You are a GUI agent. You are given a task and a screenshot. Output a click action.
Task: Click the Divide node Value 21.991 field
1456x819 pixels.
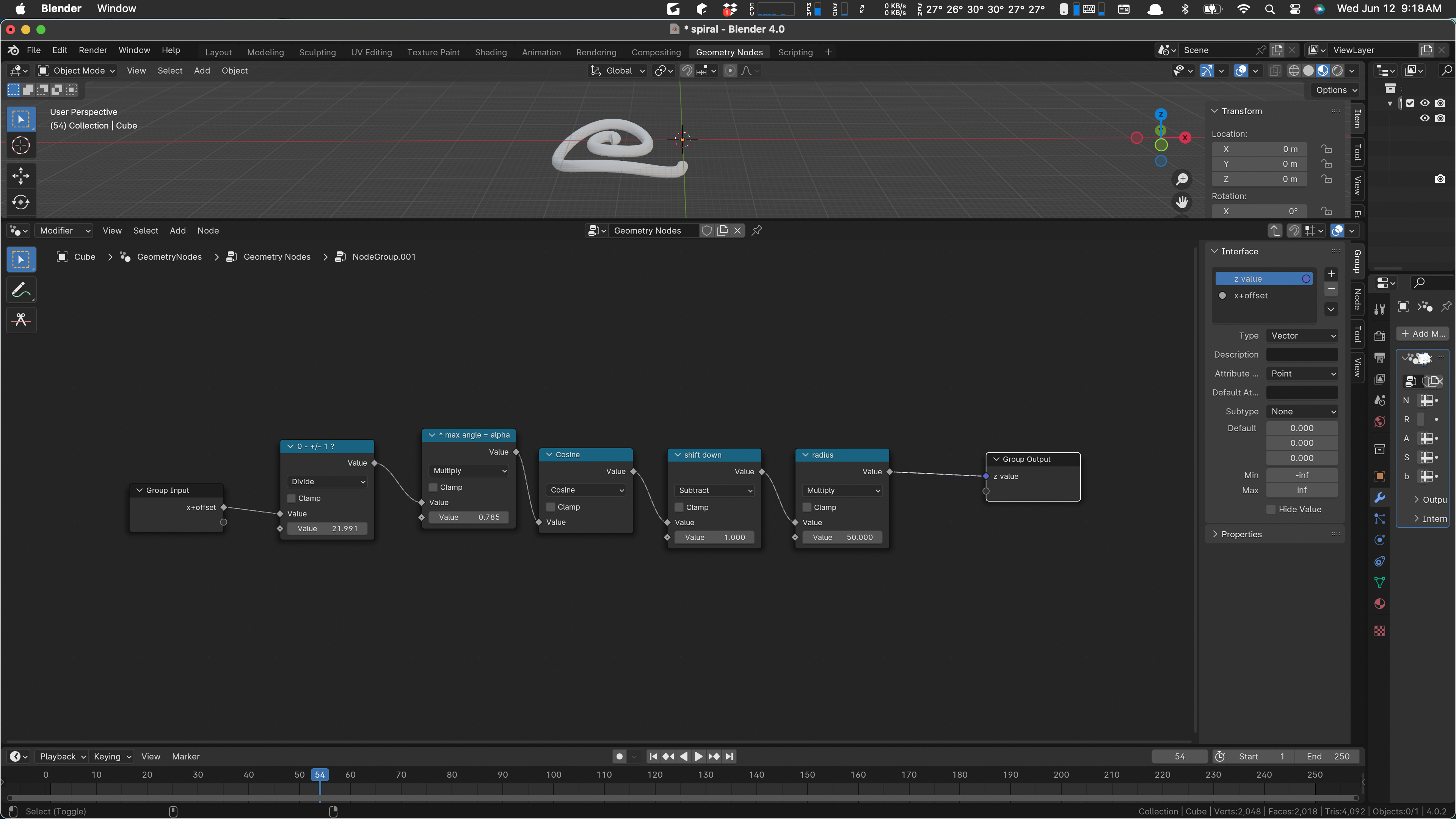point(327,529)
